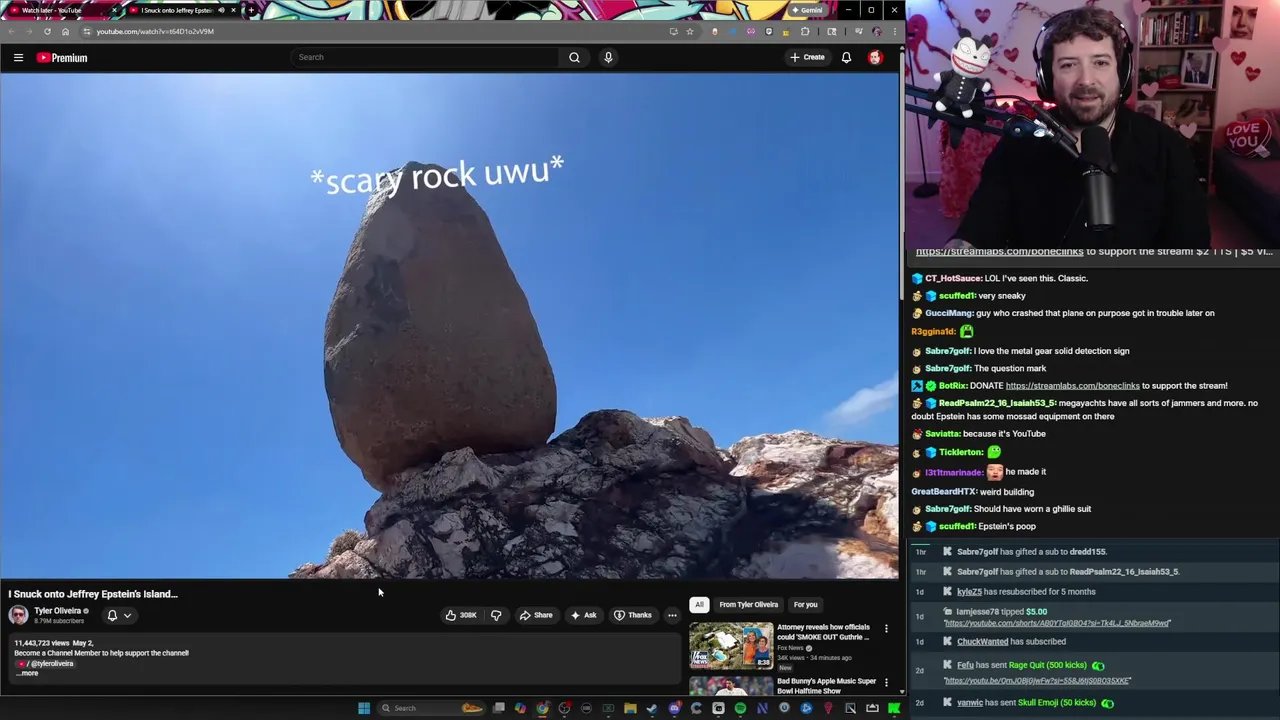Bookmark this page with star icon
This screenshot has width=1280, height=720.
tap(689, 31)
